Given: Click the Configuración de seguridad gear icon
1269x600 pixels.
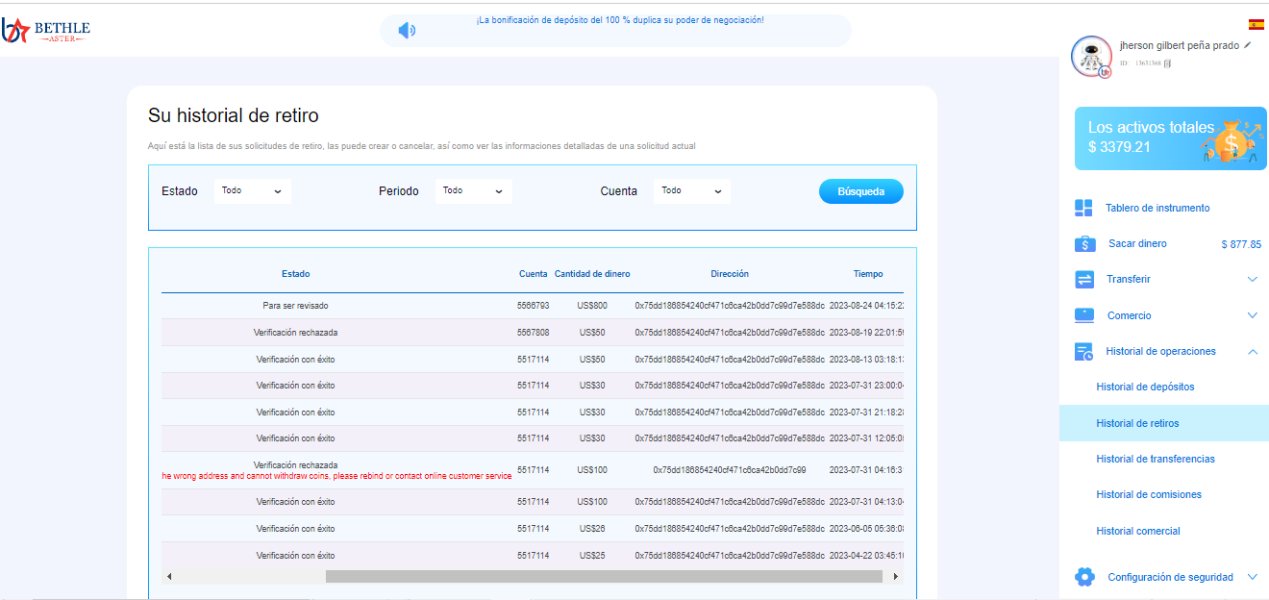Looking at the screenshot, I should pyautogui.click(x=1084, y=577).
